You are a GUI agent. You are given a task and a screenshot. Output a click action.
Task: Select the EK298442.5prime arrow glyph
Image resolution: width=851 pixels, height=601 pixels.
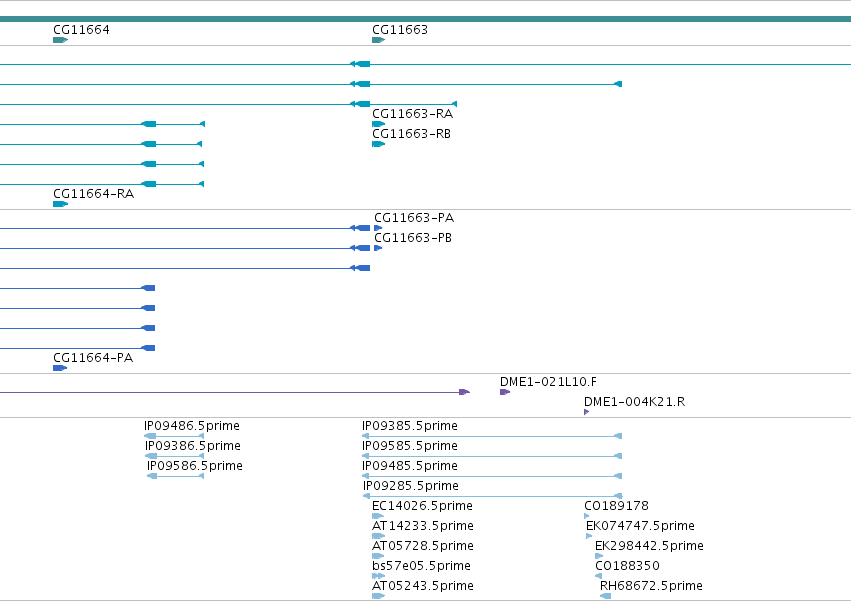pos(599,556)
